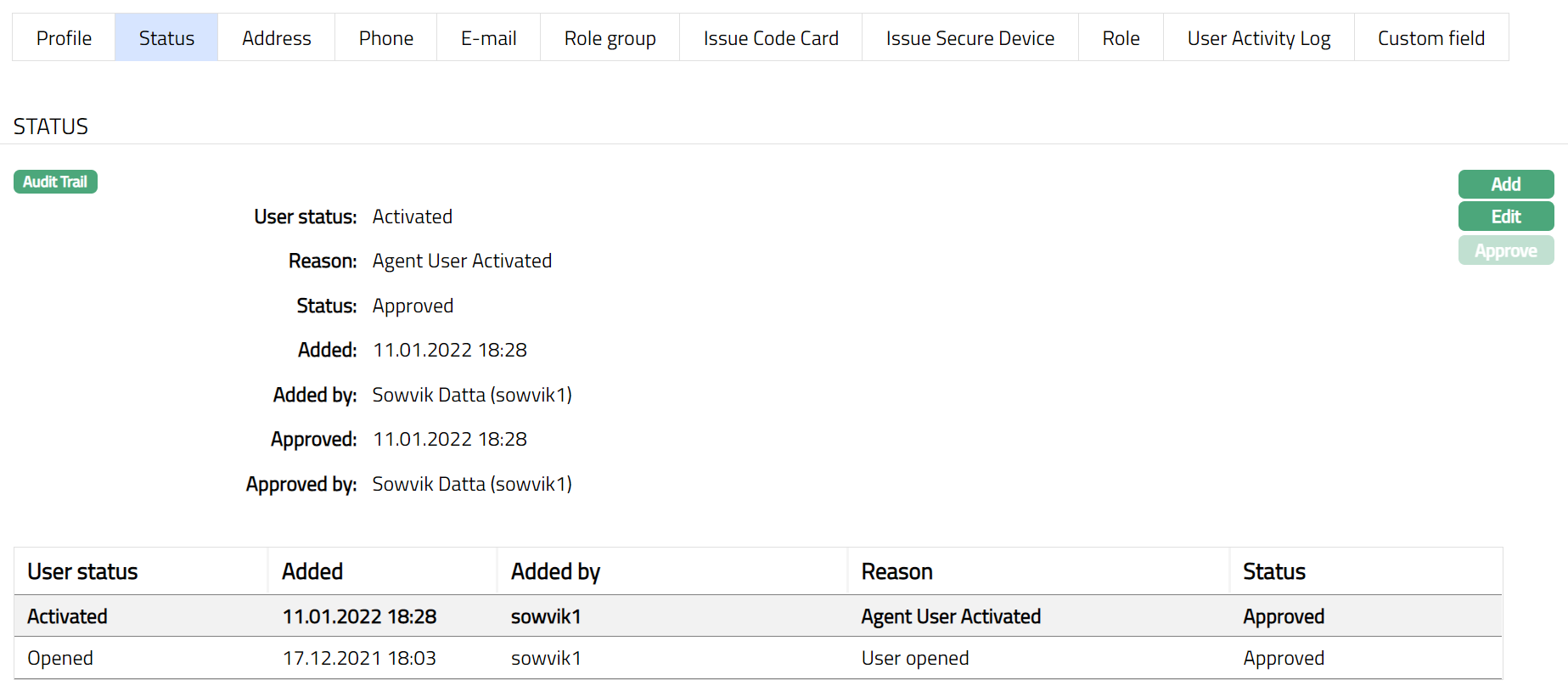Select the Opened status row
This screenshot has width=1568, height=697.
coord(757,658)
